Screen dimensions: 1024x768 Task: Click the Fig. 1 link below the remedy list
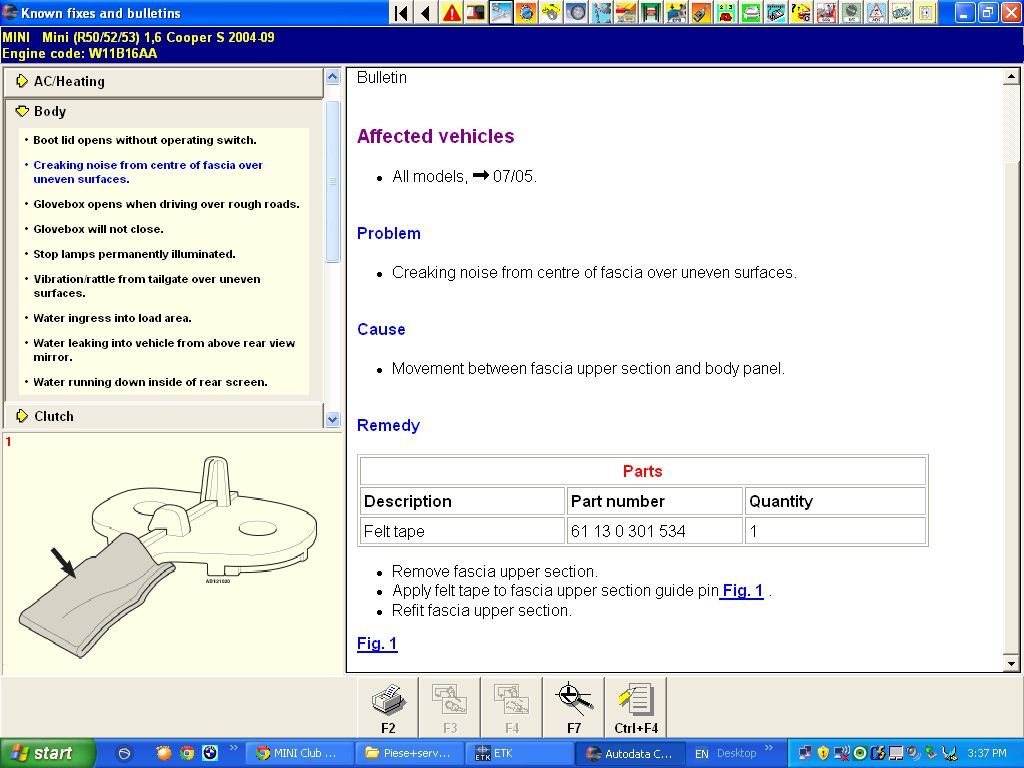click(377, 643)
